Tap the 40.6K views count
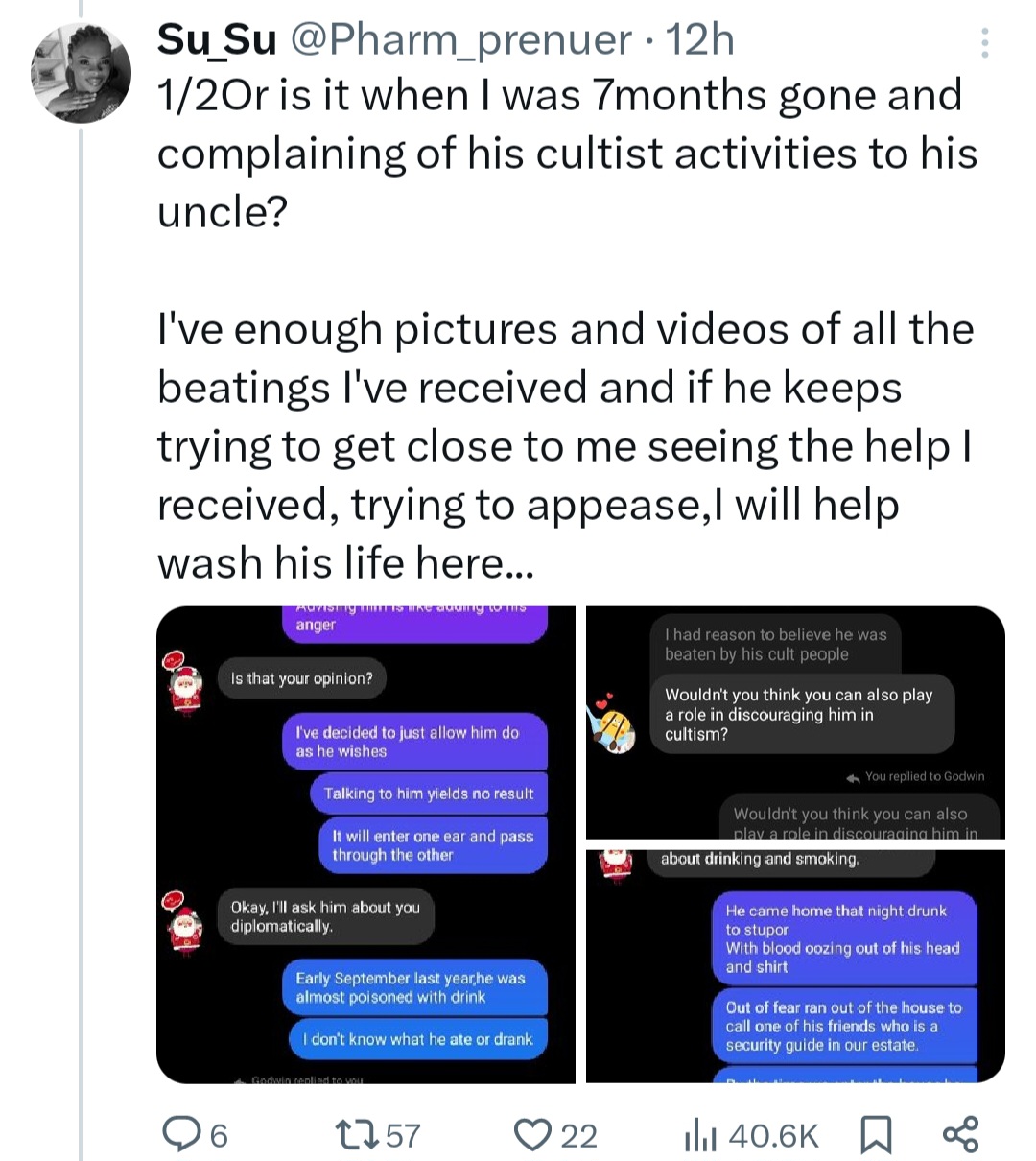The height and width of the screenshot is (1161, 1036). (773, 1136)
